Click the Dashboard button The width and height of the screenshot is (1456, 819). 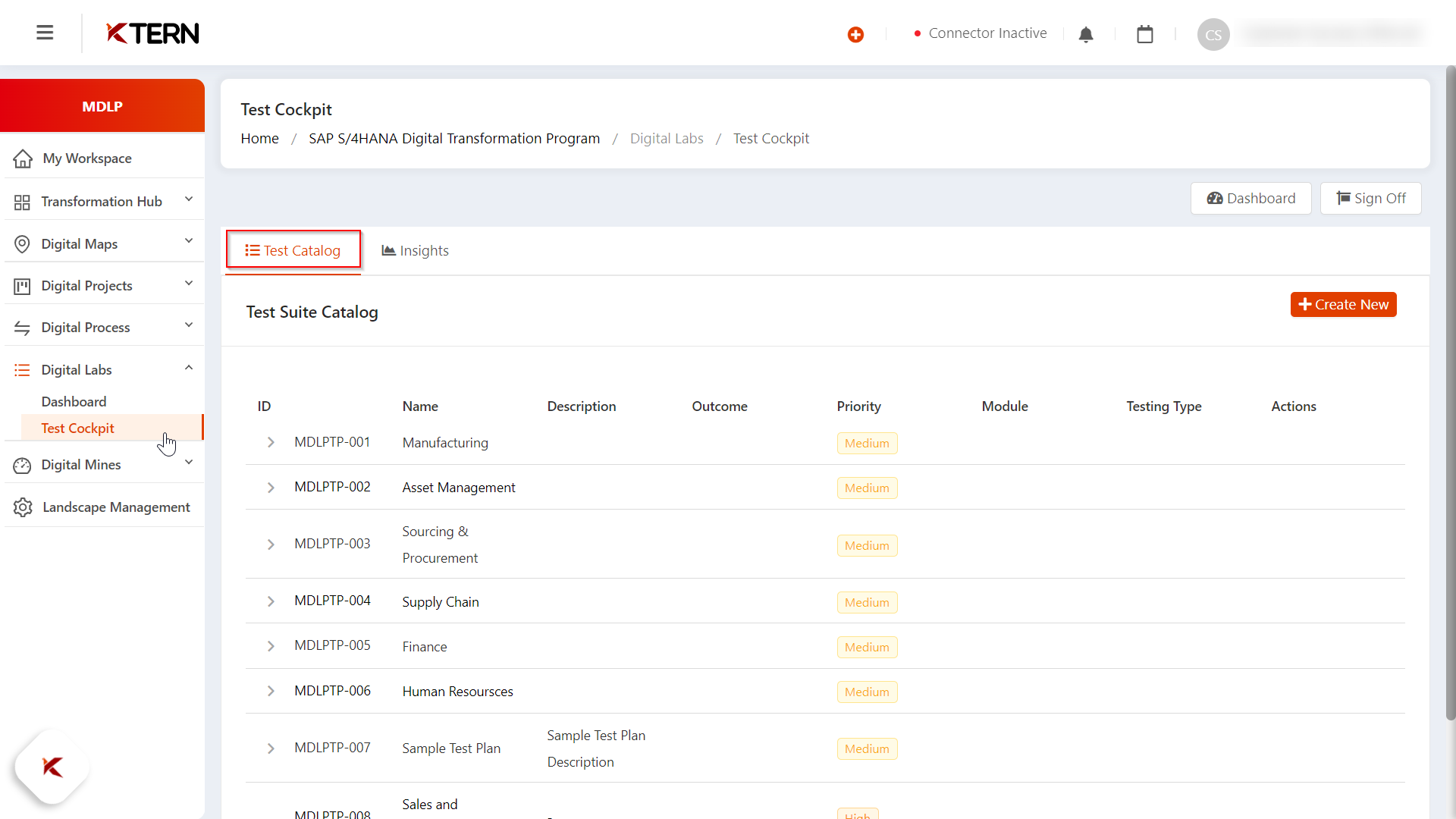(1250, 199)
